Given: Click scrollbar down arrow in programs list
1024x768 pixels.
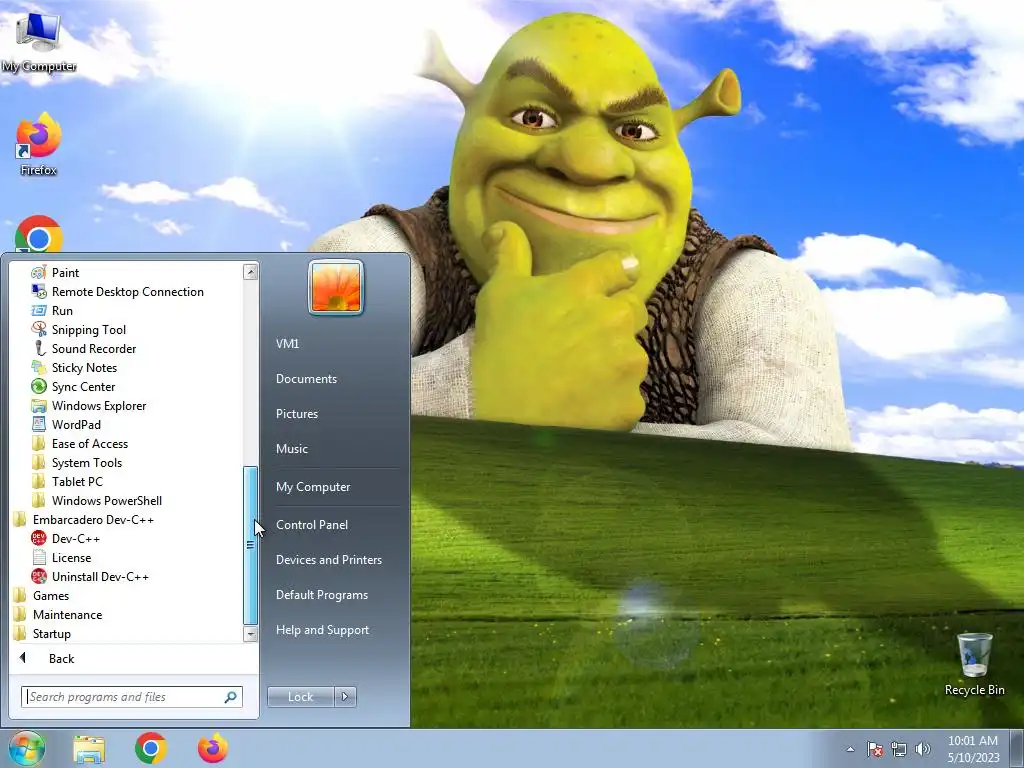Looking at the screenshot, I should coord(250,633).
